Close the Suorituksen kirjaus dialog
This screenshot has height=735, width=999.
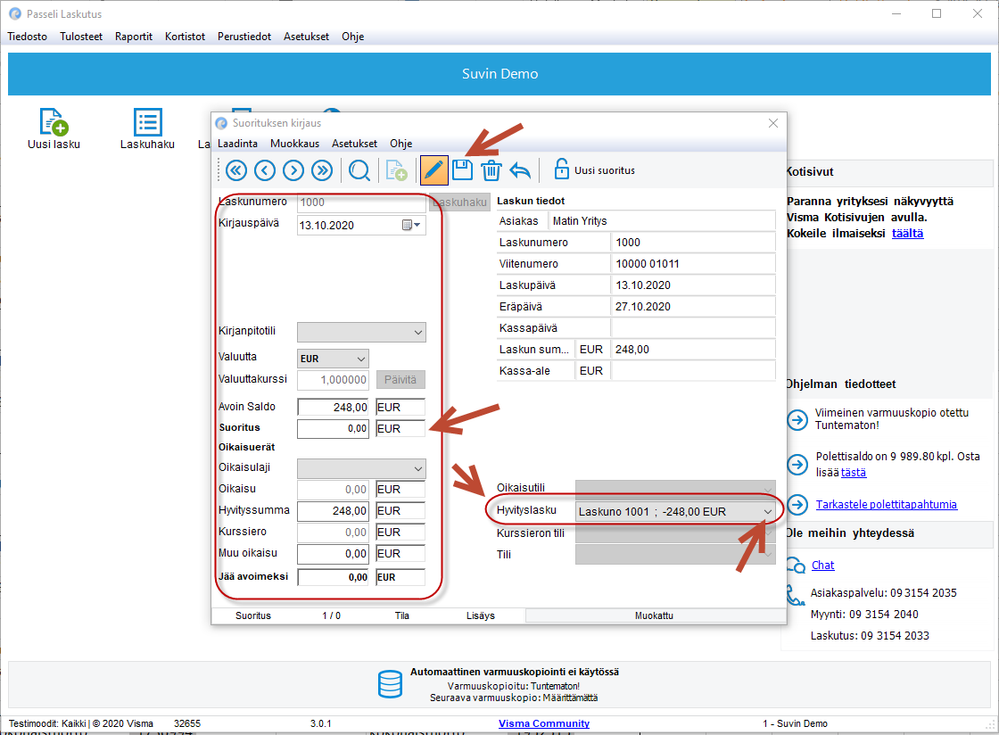pyautogui.click(x=773, y=123)
